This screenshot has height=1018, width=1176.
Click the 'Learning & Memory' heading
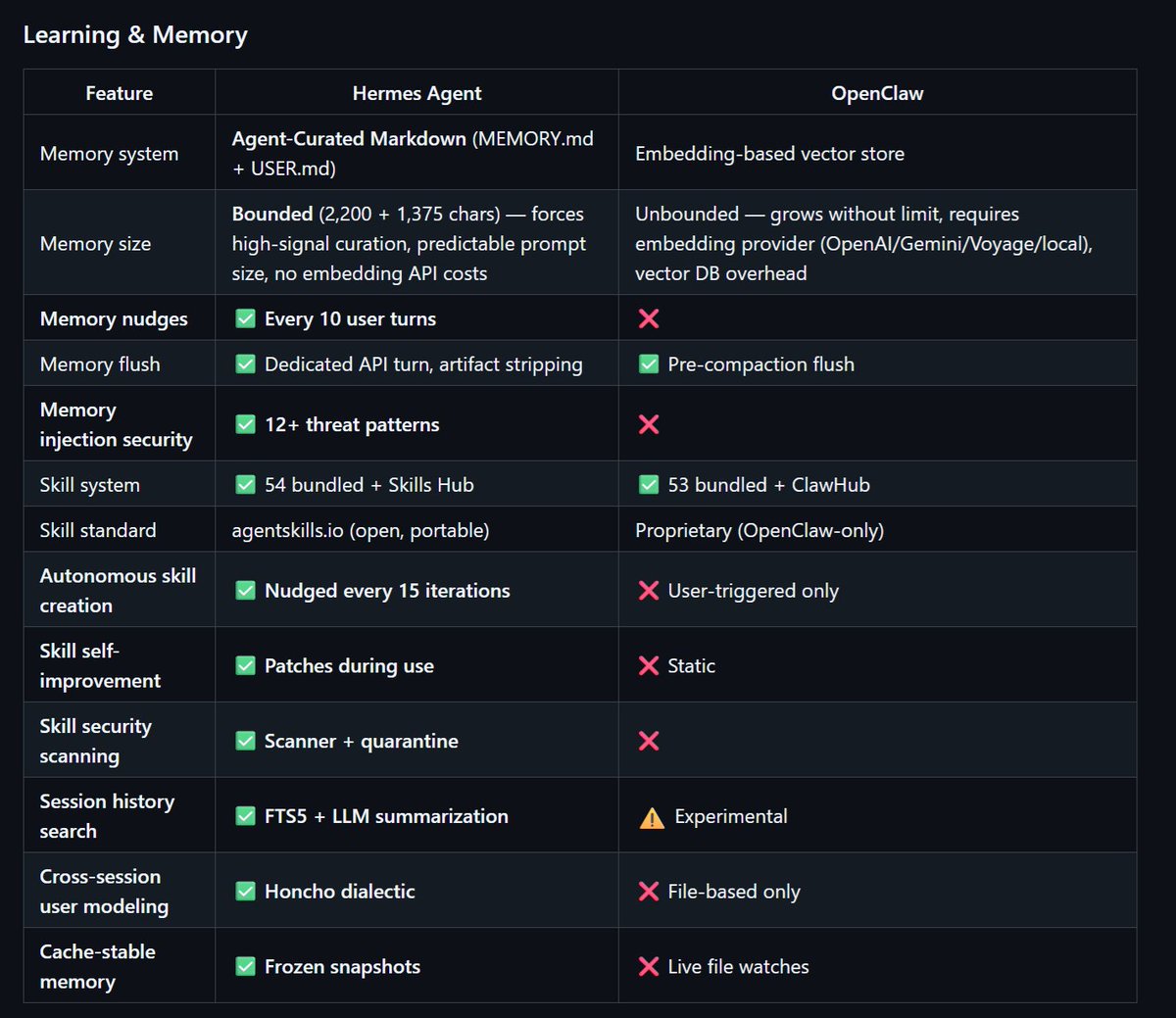pos(135,35)
